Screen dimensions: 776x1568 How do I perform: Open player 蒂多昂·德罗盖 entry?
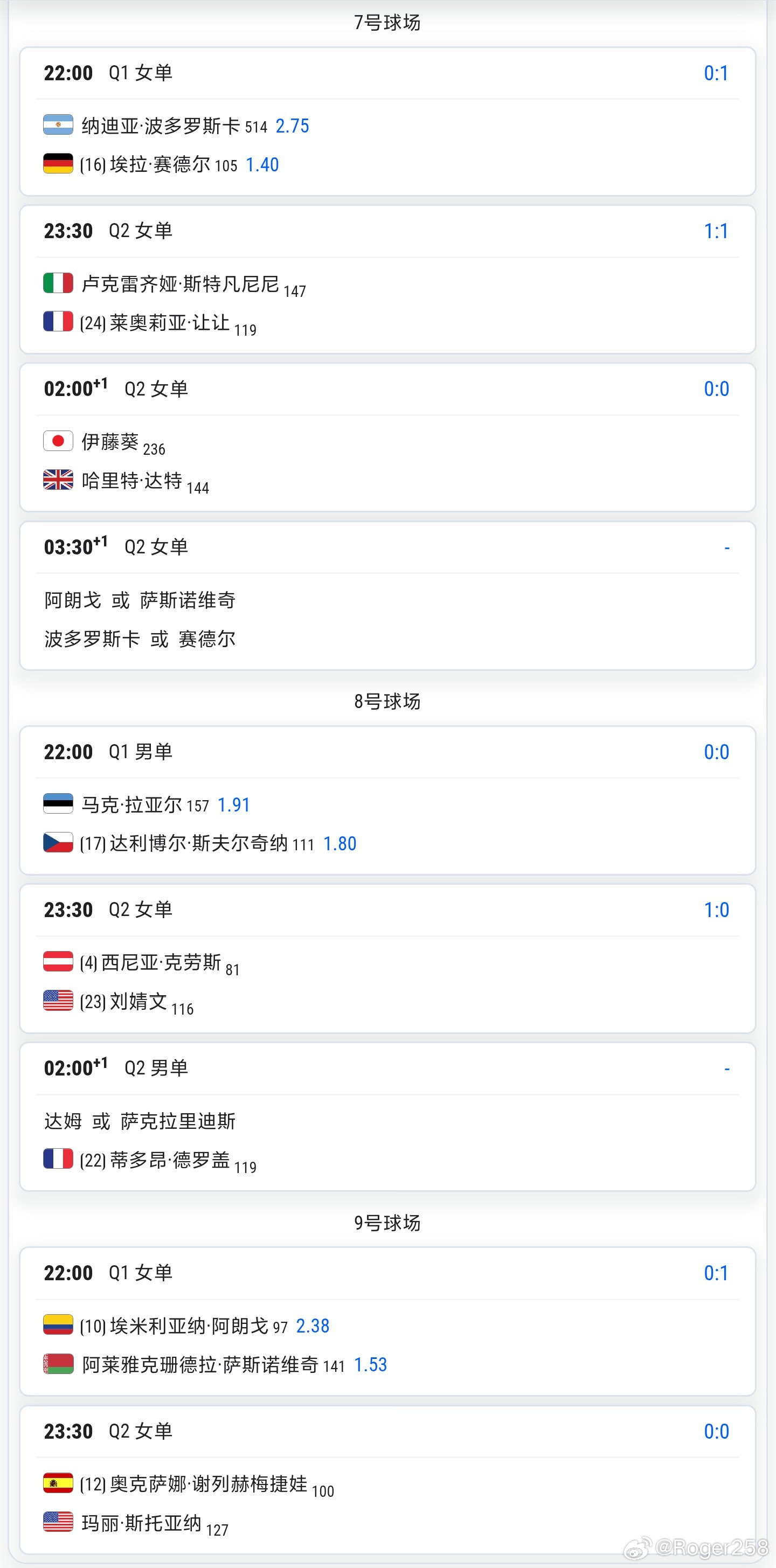pos(169,1160)
